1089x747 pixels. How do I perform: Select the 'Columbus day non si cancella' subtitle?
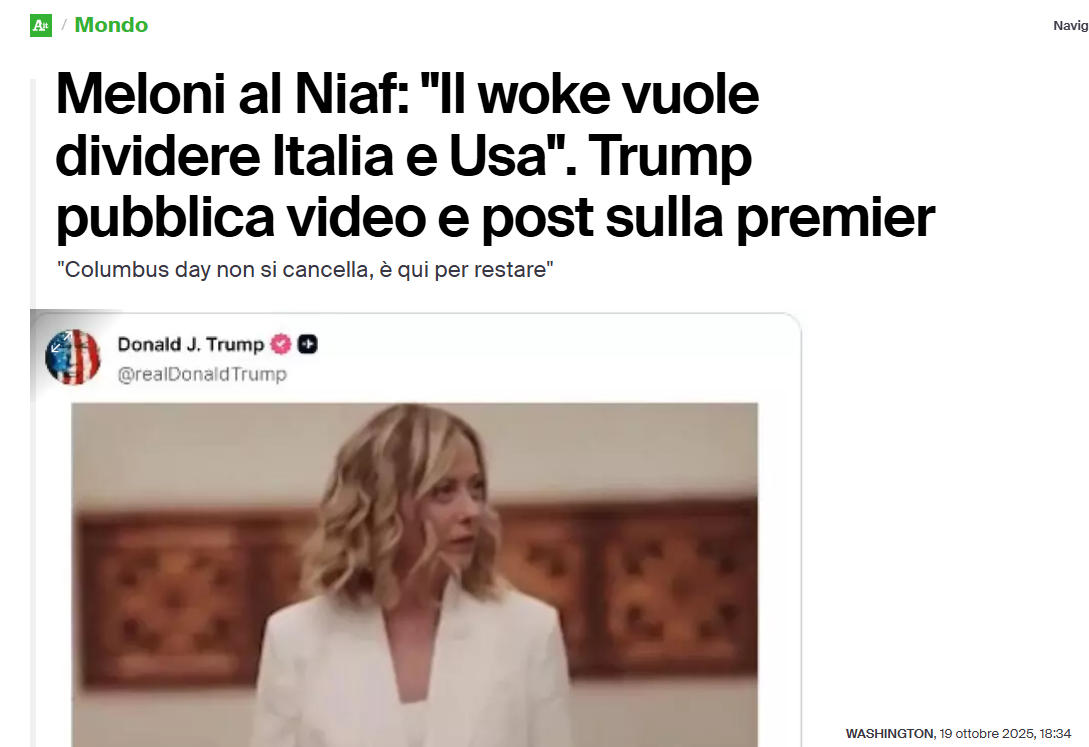coord(305,269)
